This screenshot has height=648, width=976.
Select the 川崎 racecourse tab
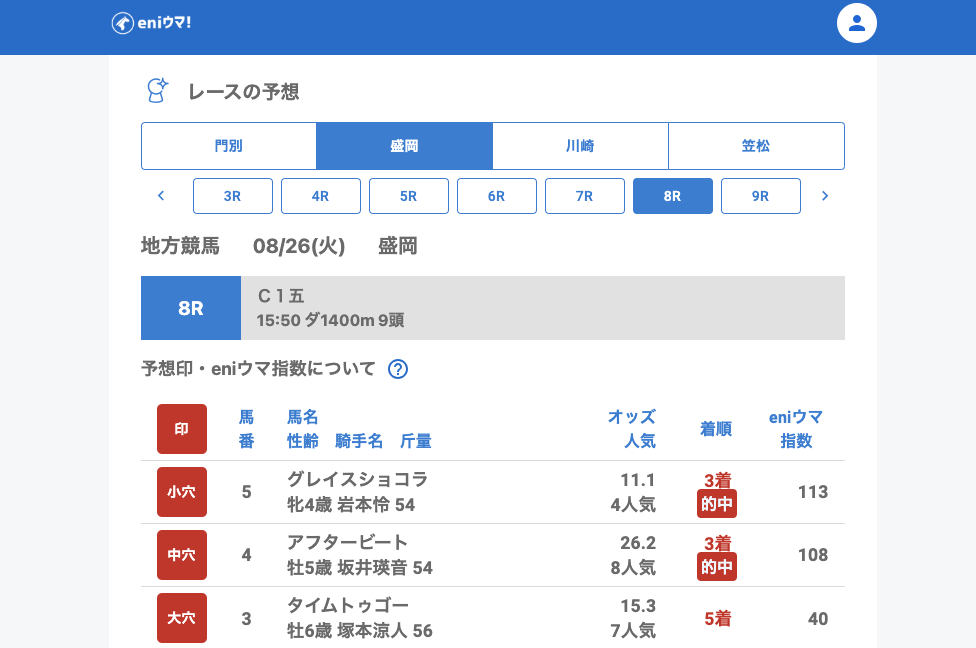580,146
